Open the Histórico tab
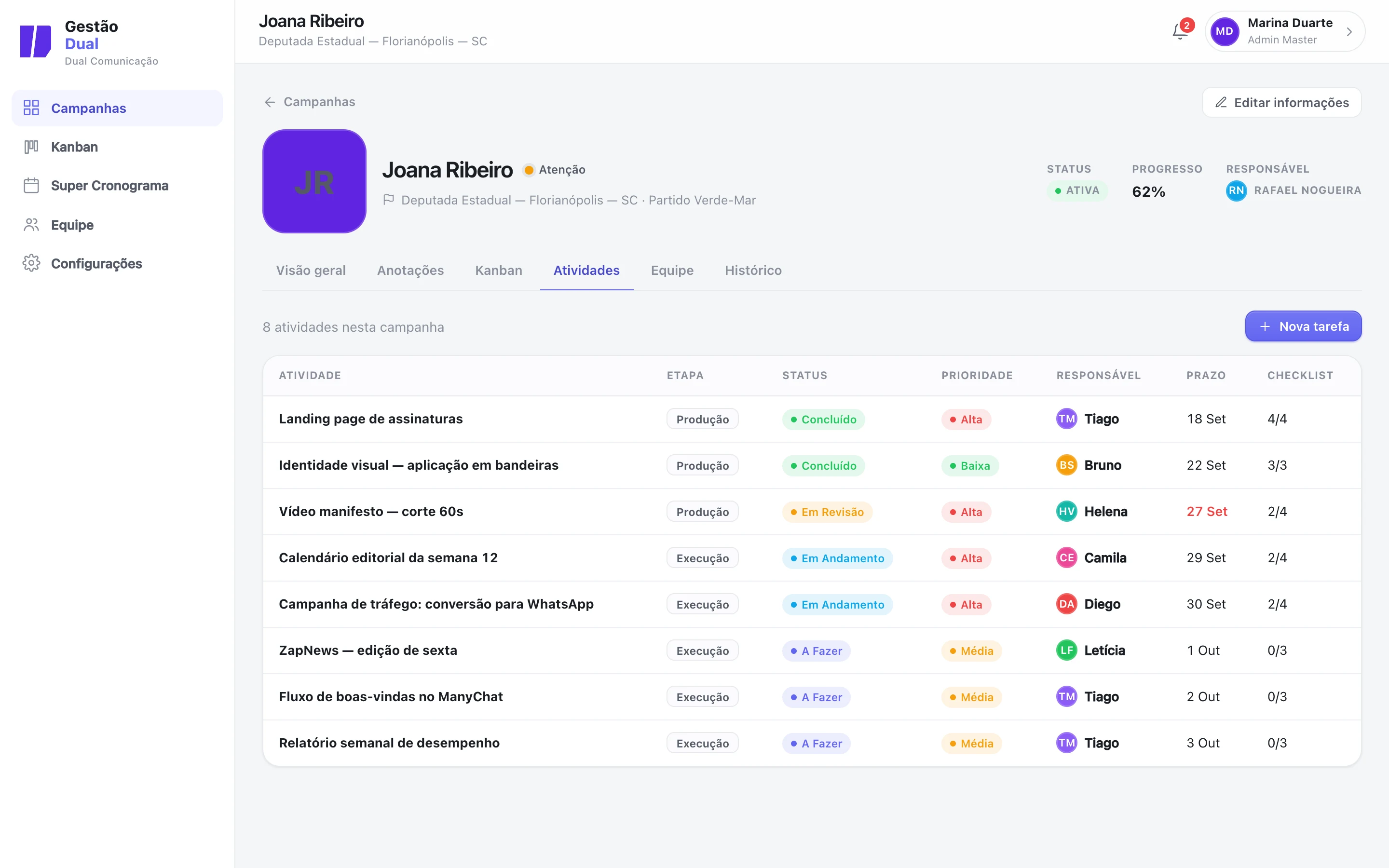 [x=753, y=271]
